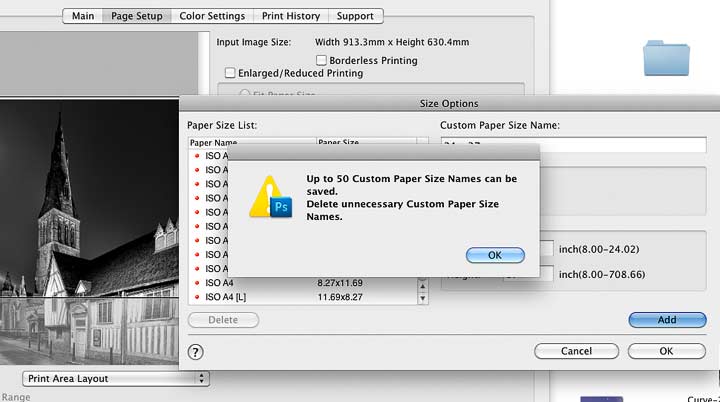Toggle the Enlarged/Reduced Printing checkbox
Viewport: 720px width, 402px height.
coord(230,73)
